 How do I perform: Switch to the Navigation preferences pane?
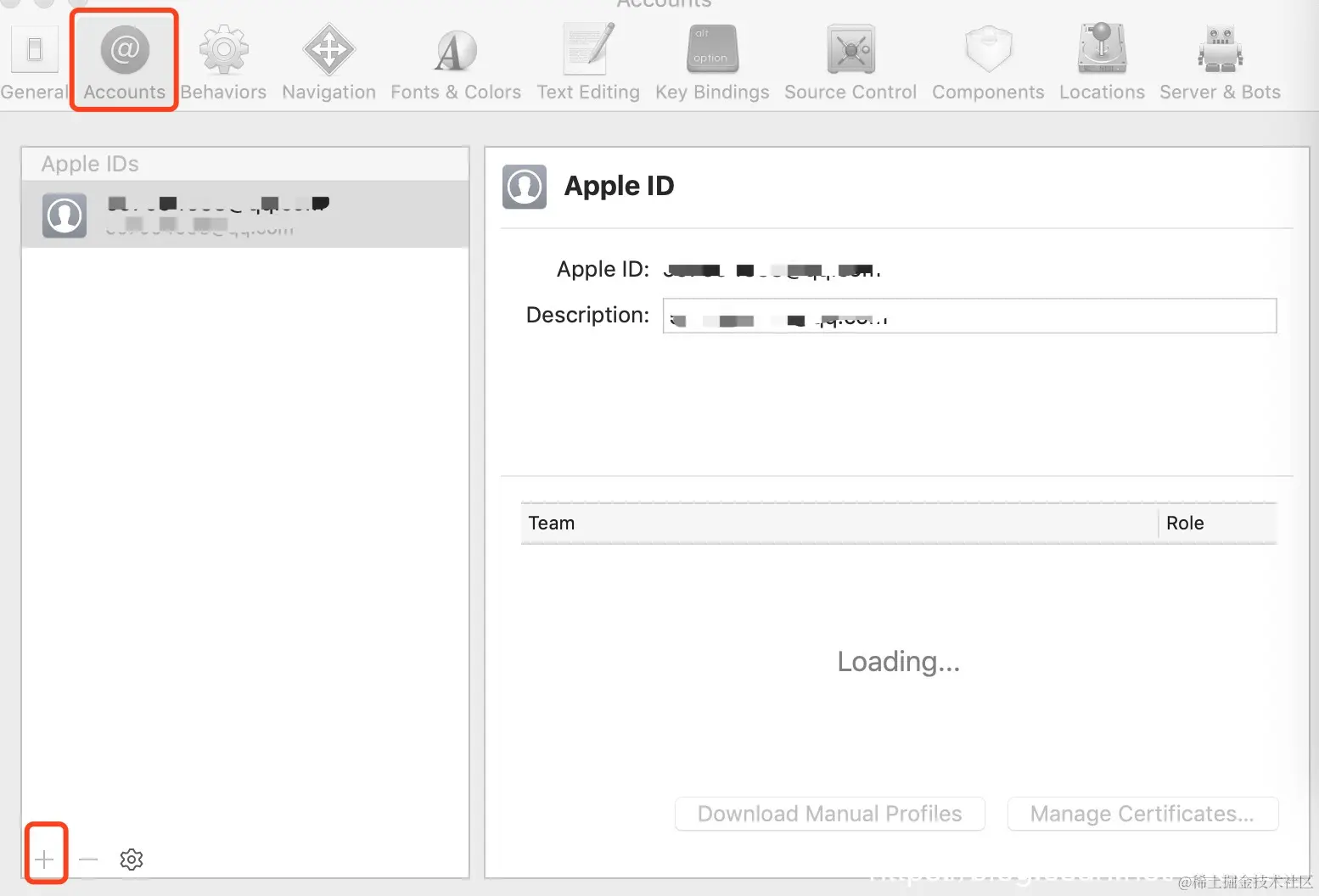[x=328, y=64]
